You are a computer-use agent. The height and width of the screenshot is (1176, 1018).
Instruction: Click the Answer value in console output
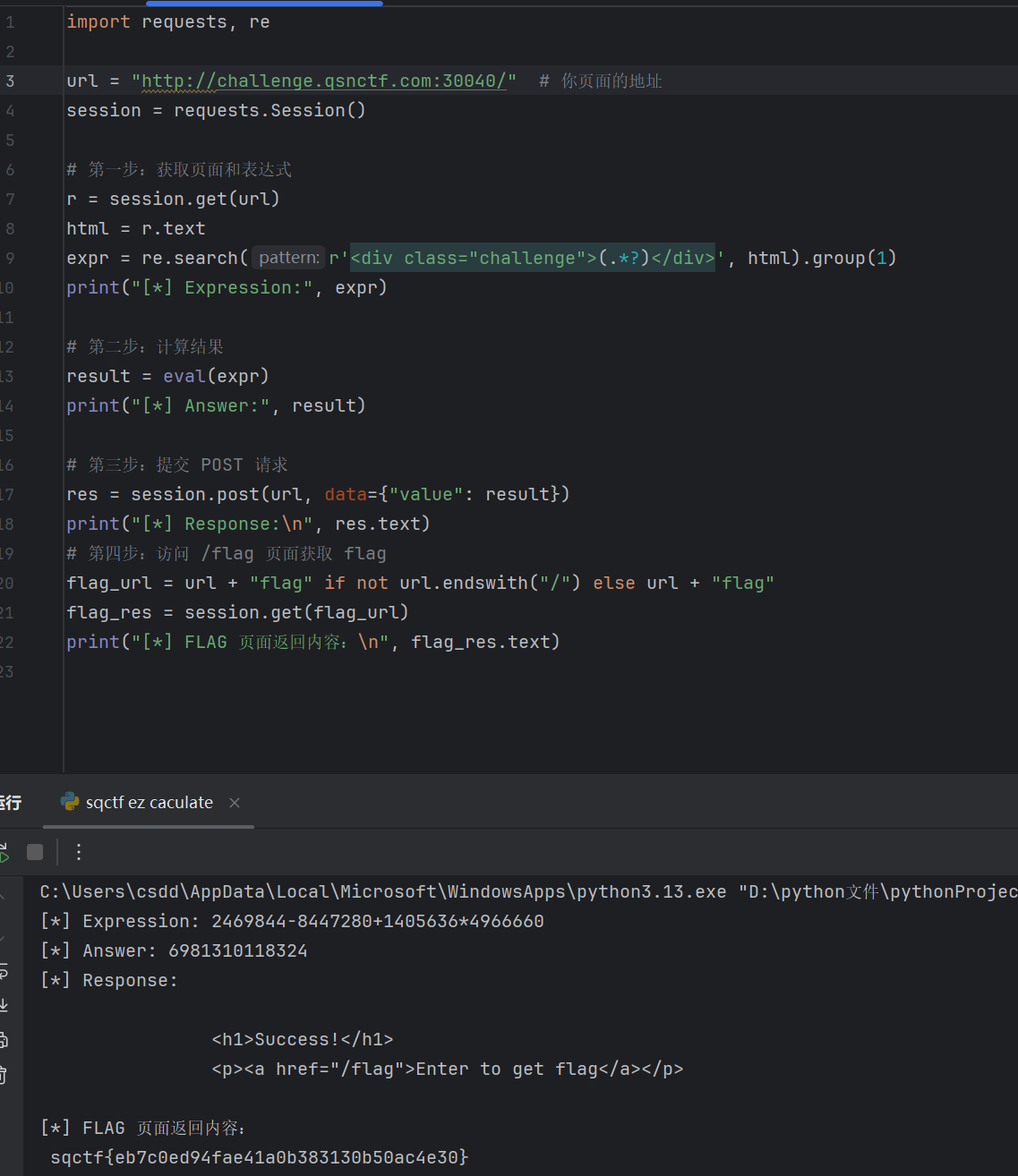click(x=237, y=950)
